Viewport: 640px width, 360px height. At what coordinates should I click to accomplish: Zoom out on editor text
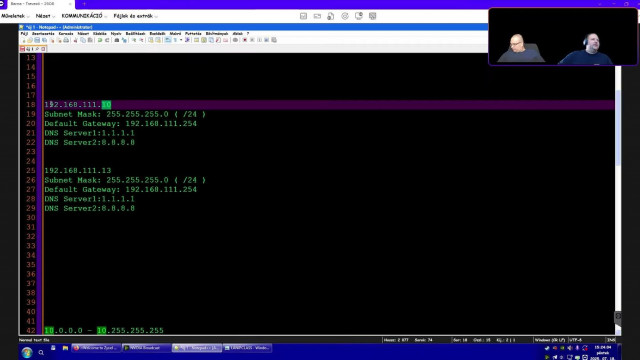(141, 40)
